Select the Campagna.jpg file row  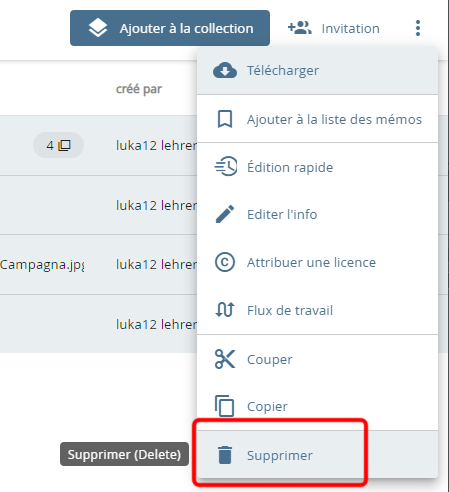[x=99, y=264]
